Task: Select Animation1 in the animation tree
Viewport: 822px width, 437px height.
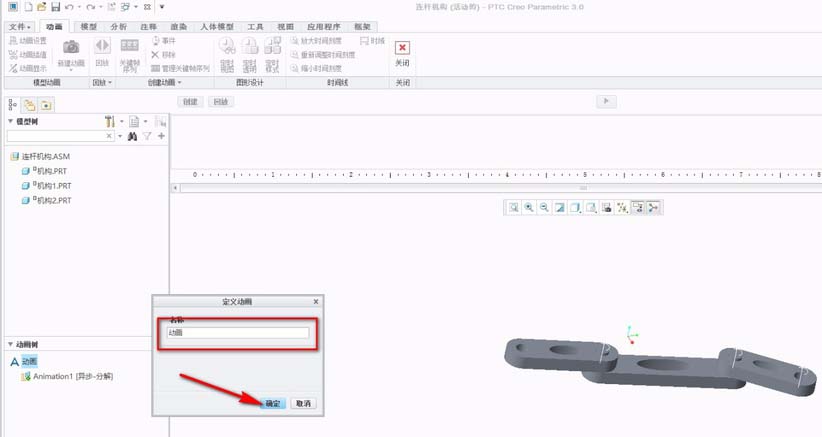Action: 67,376
